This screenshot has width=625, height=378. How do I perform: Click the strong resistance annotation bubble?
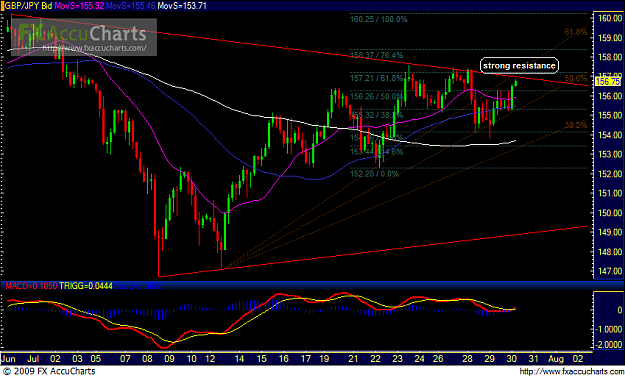(x=519, y=65)
